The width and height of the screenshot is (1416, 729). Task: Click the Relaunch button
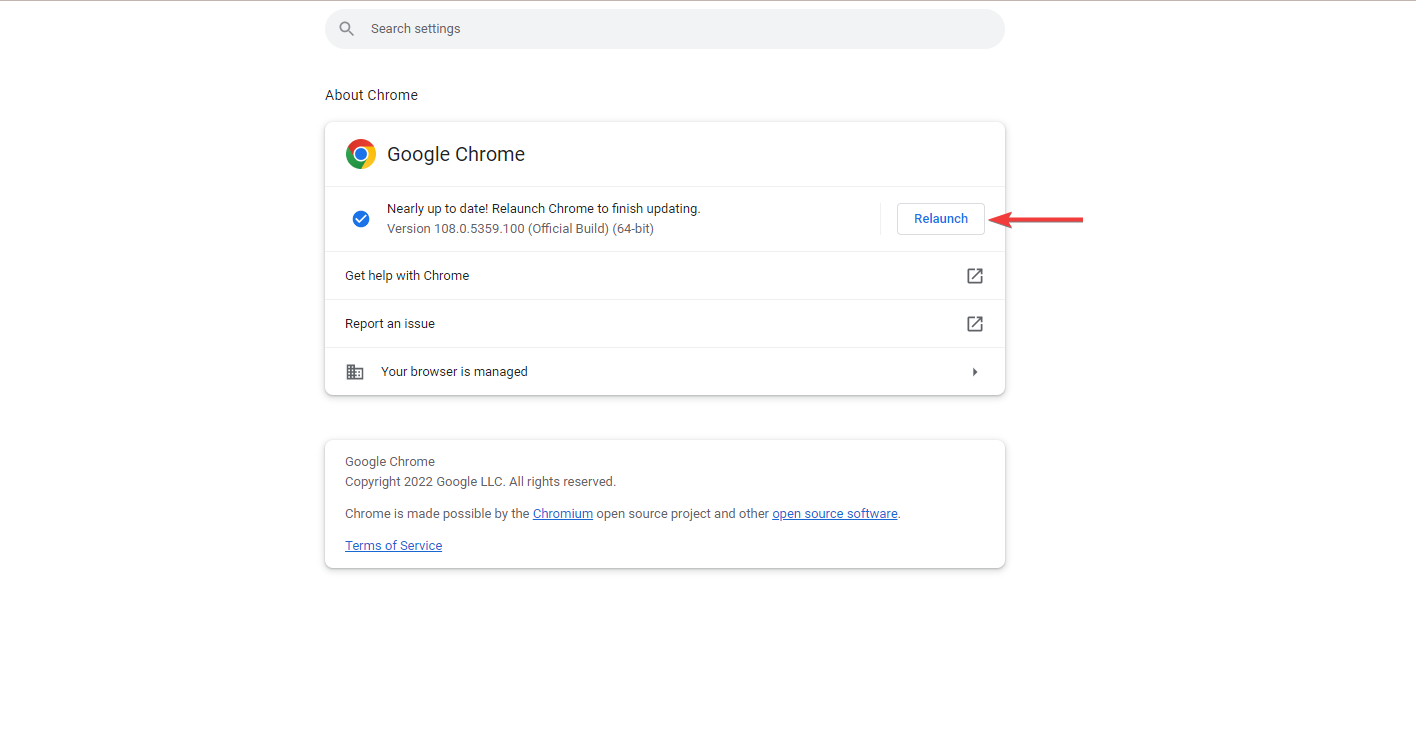click(x=940, y=219)
